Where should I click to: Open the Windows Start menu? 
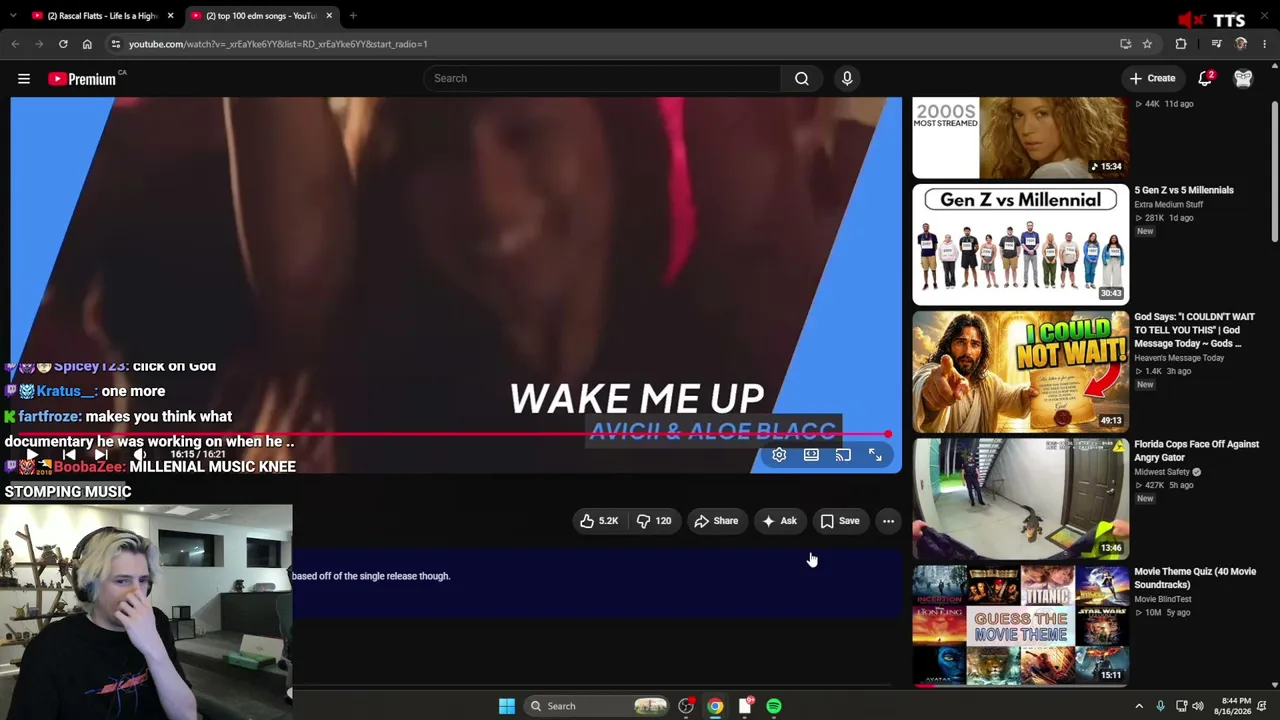pos(507,706)
